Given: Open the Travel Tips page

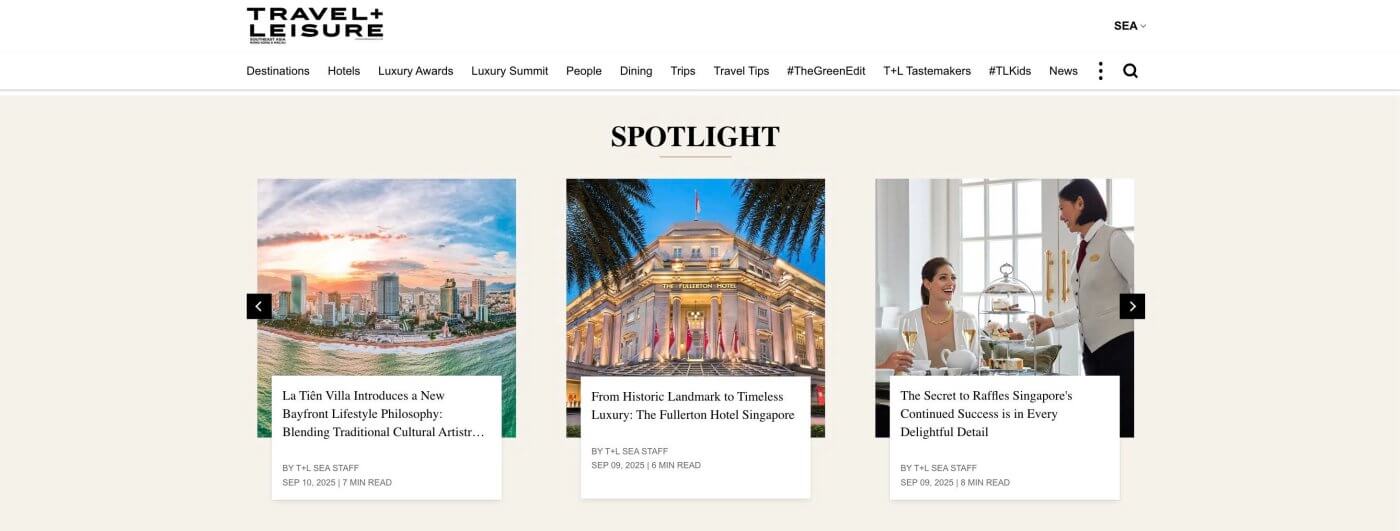Looking at the screenshot, I should [741, 71].
